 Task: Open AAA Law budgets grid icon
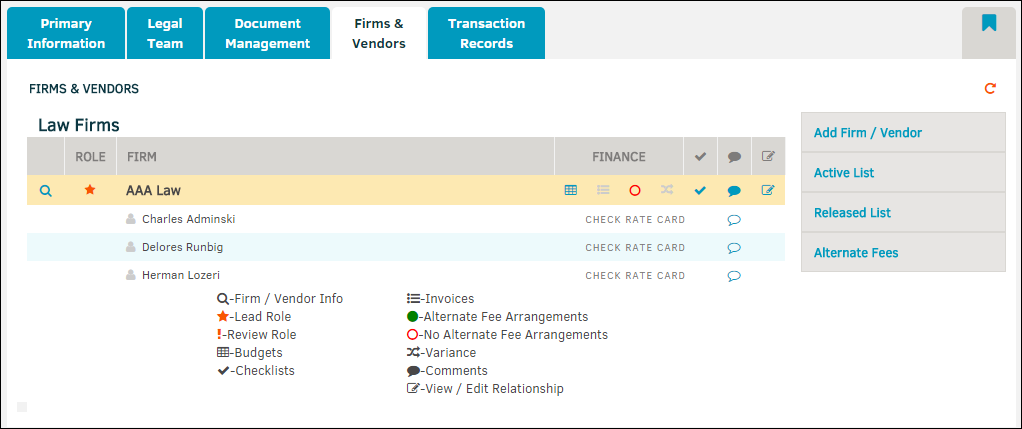(x=570, y=190)
